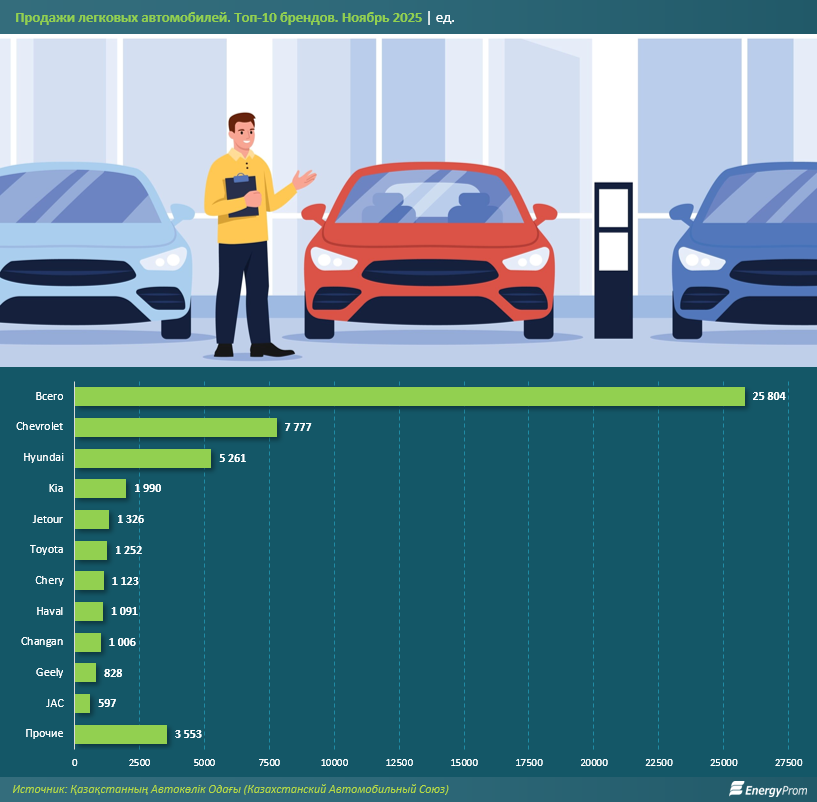
Task: Click the Kia brand label
Action: click(55, 488)
